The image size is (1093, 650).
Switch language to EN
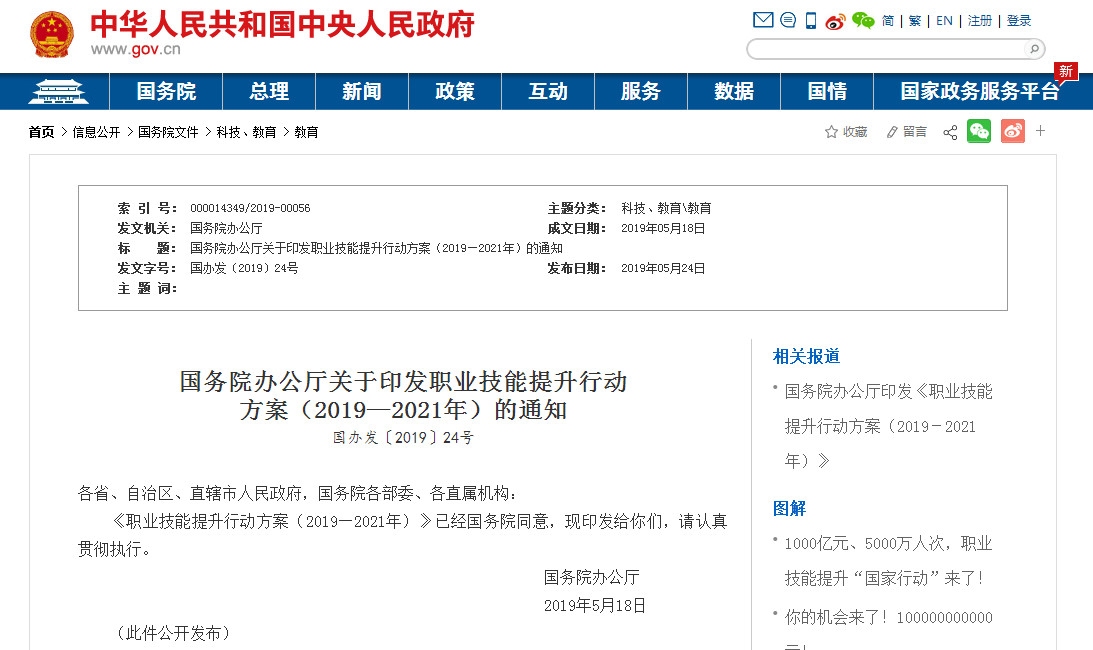coord(944,21)
